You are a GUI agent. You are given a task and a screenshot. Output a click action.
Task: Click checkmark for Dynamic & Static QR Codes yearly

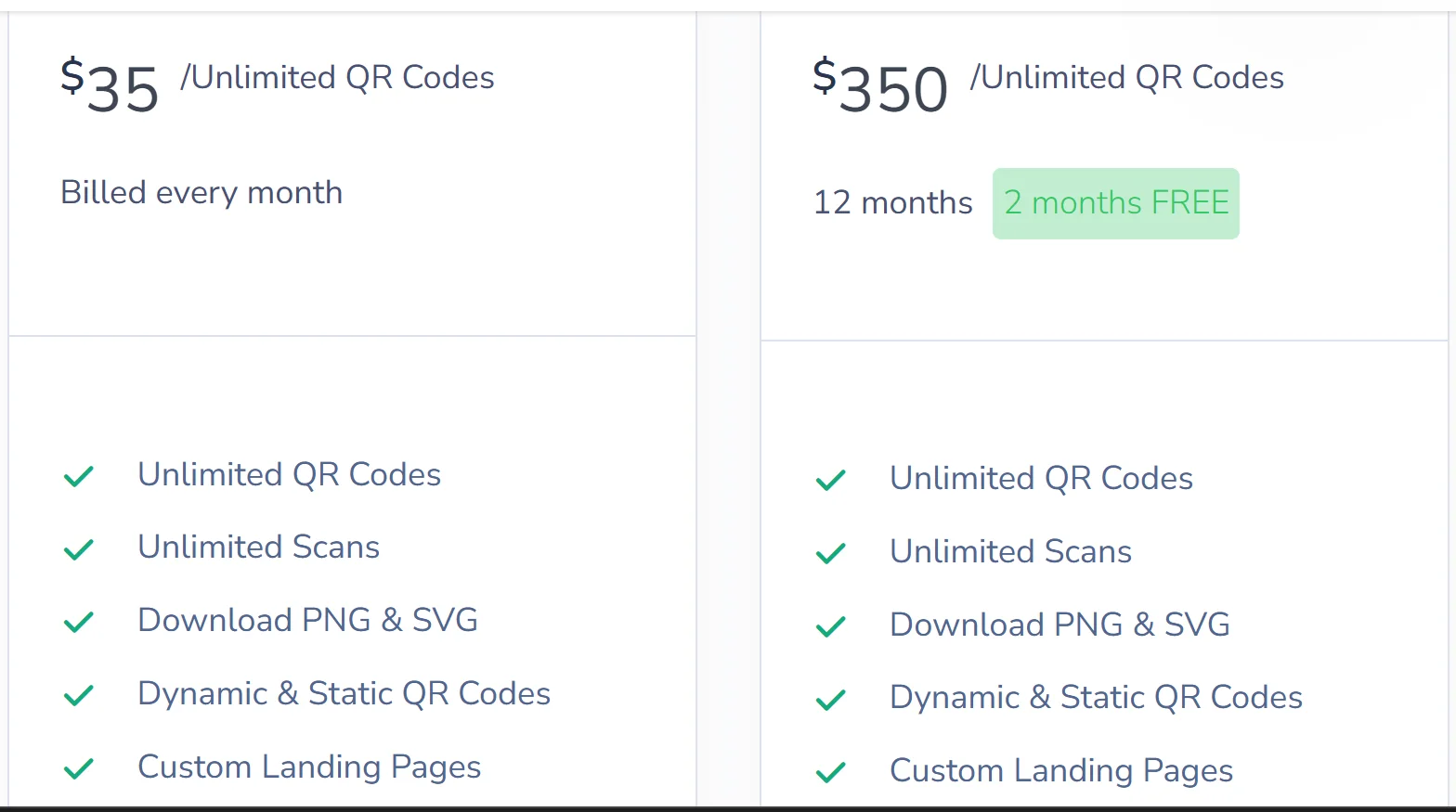(x=831, y=699)
